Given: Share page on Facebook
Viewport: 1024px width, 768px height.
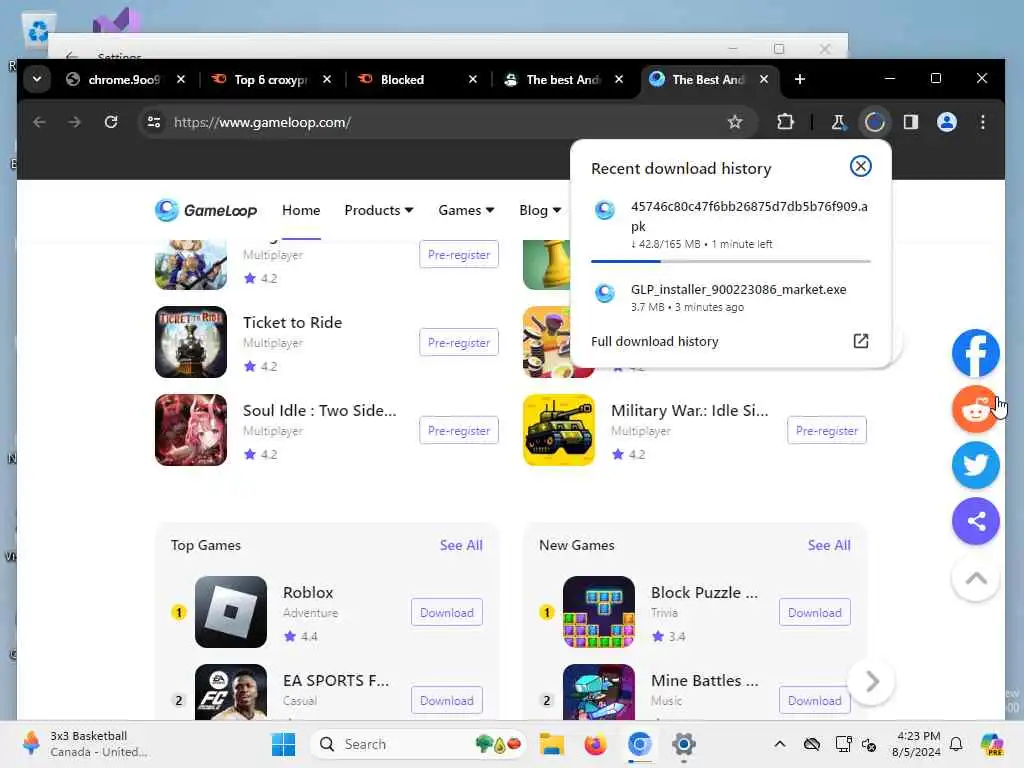Looking at the screenshot, I should click(x=976, y=353).
